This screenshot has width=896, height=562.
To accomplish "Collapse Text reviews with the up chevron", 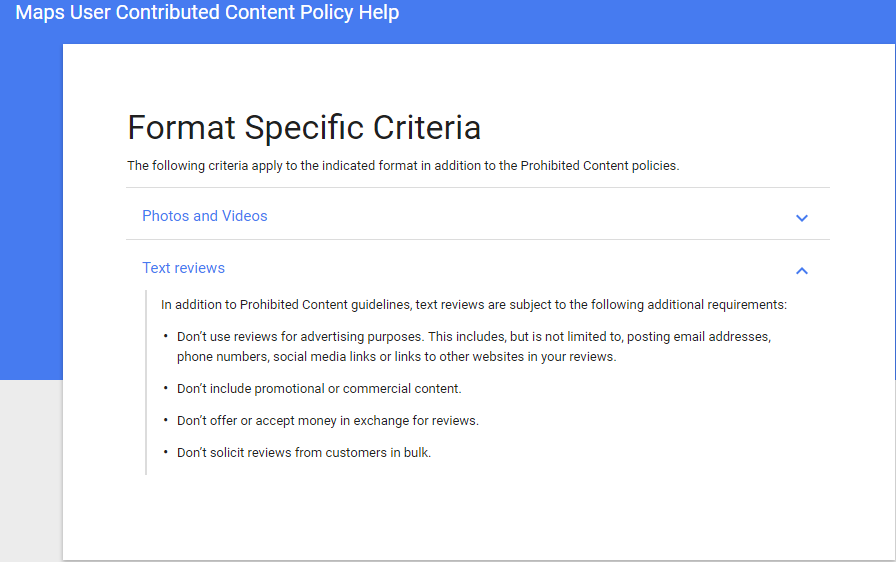I will click(802, 271).
